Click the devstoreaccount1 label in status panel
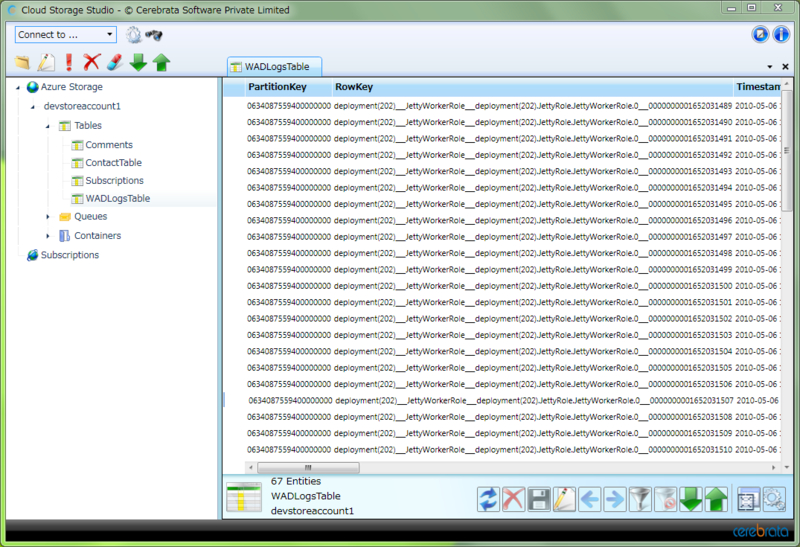The width and height of the screenshot is (800, 547). pos(312,511)
